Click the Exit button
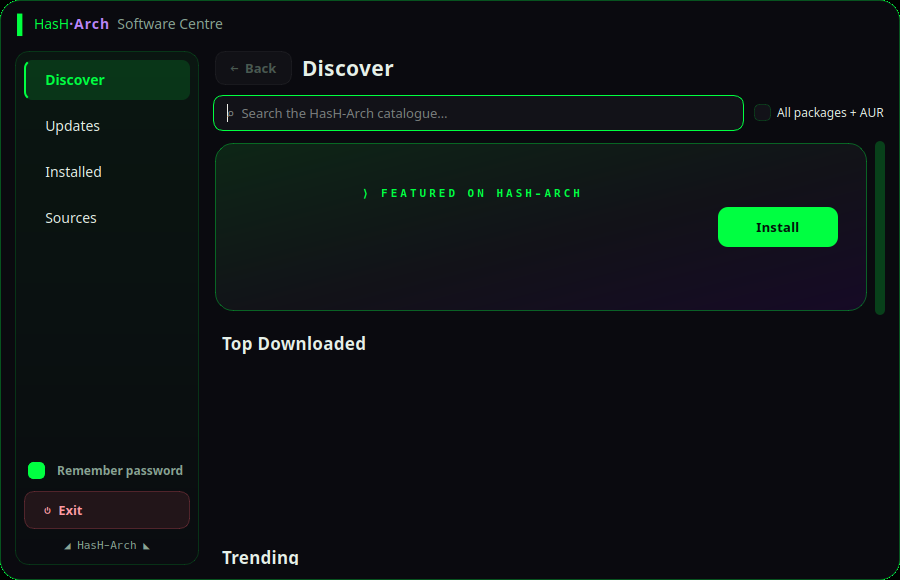This screenshot has width=900, height=580. 107,510
